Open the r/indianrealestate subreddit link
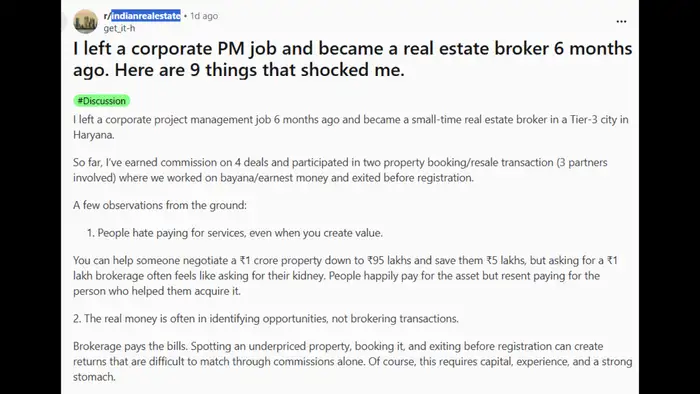Viewport: 700px width, 394px height. 142,16
